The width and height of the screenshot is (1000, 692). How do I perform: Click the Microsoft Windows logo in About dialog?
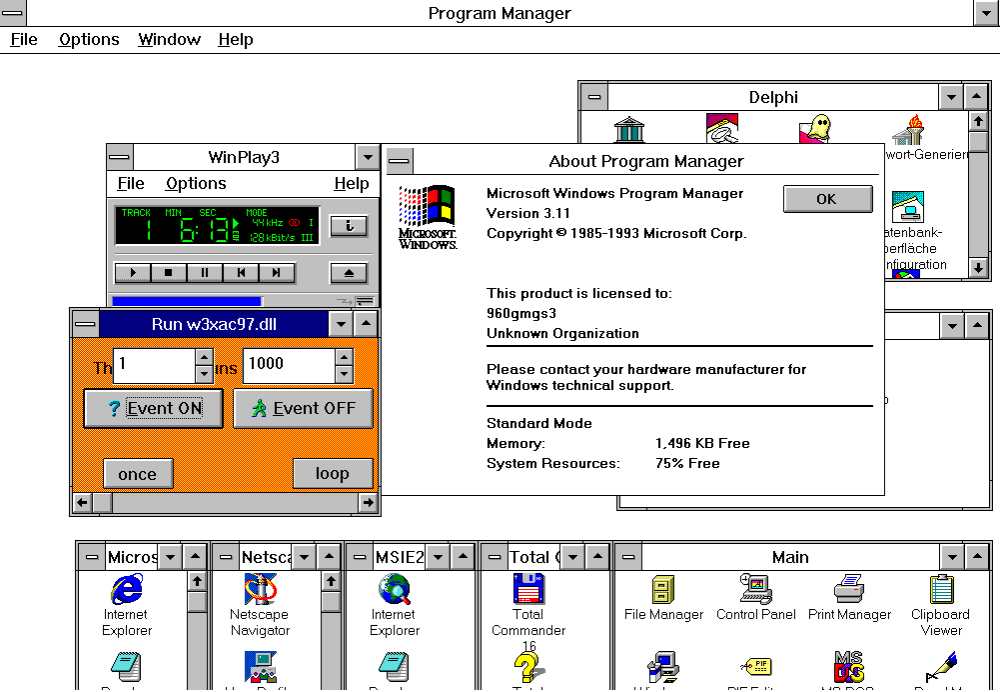(x=427, y=217)
